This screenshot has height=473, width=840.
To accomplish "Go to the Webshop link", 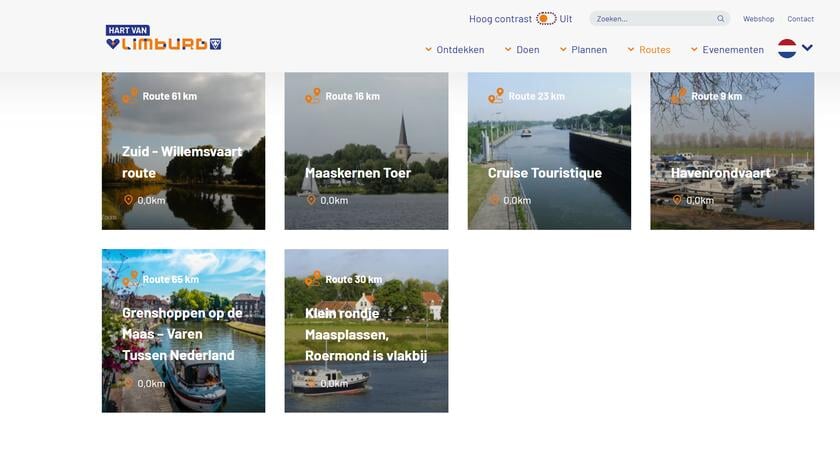I will pyautogui.click(x=758, y=19).
